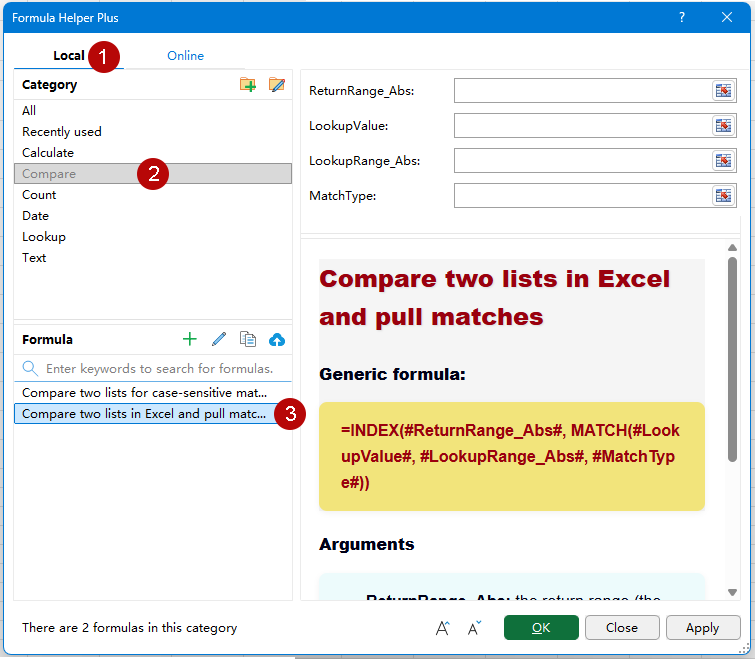Select the Lookup category
This screenshot has height=659, width=755.
[x=153, y=237]
